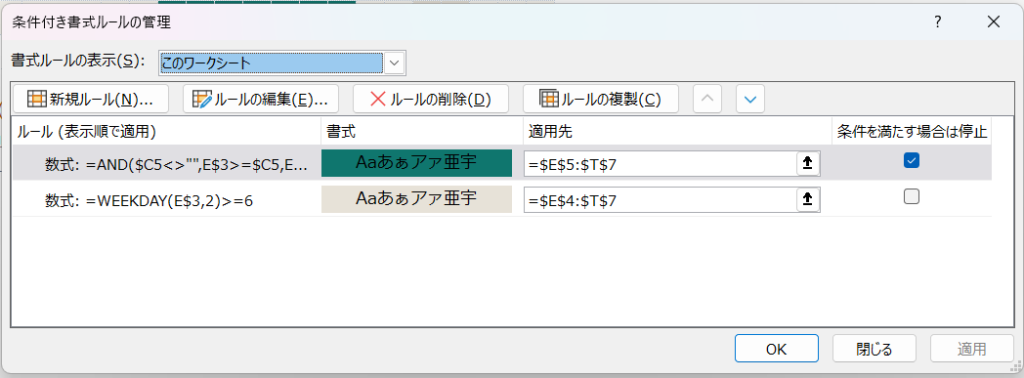Open ルールの編集(E)... dialog

pos(261,99)
